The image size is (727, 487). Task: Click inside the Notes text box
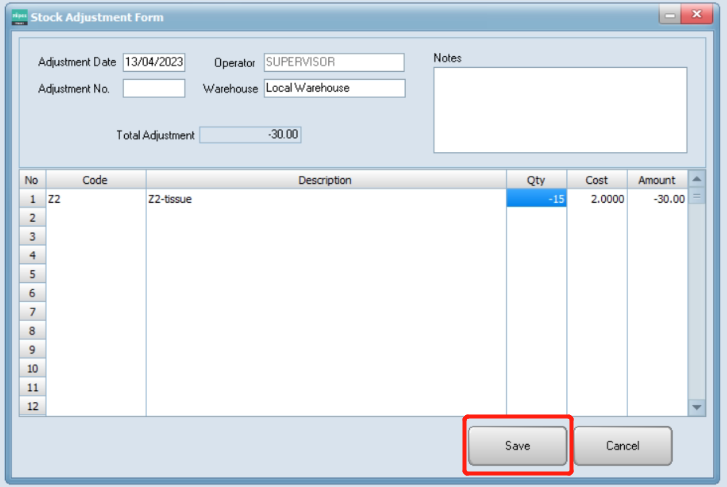point(560,110)
